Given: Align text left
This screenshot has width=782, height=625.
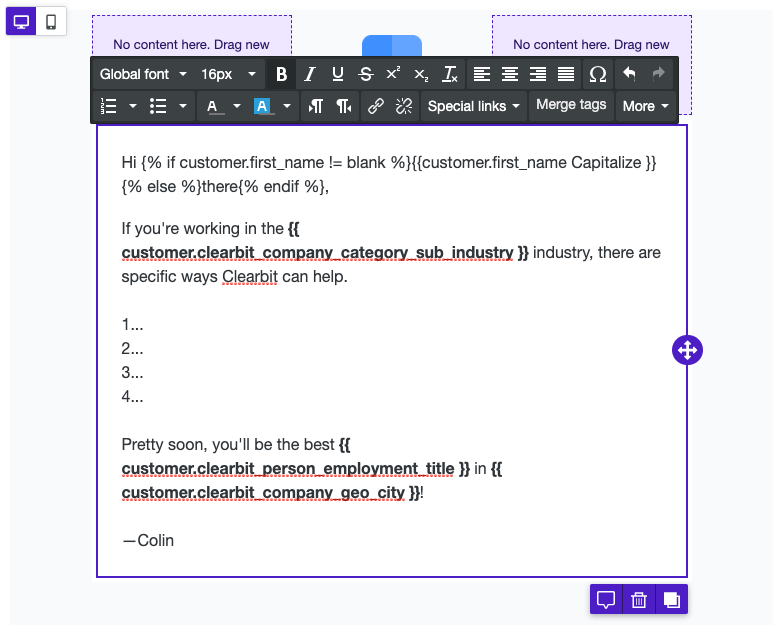Looking at the screenshot, I should tap(482, 74).
